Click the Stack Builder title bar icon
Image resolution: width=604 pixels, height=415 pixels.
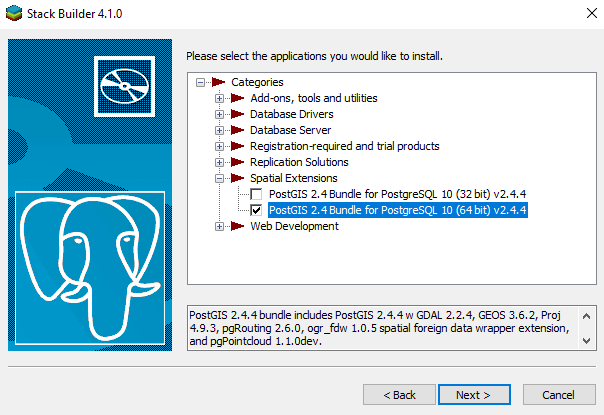point(15,15)
